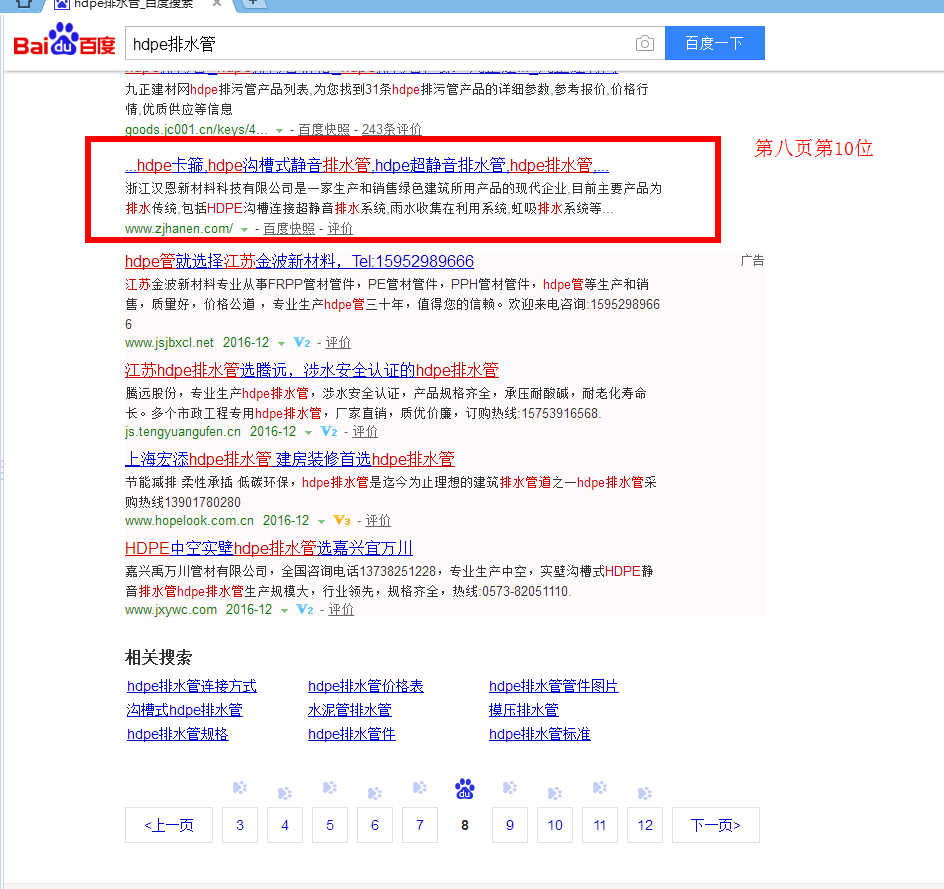Open related search hdpe排水管价格表

366,686
